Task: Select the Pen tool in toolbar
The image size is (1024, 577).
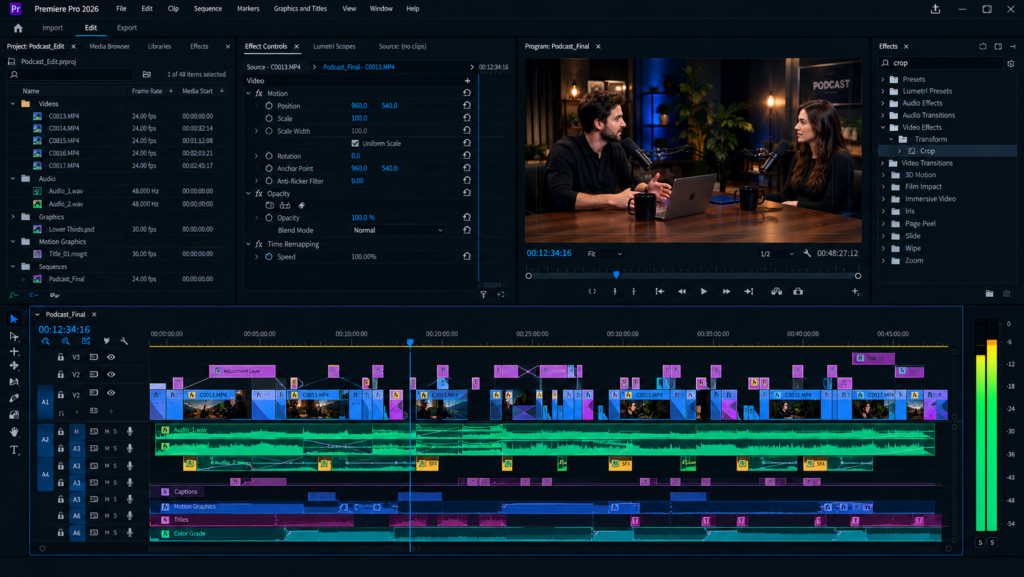Action: [14, 398]
